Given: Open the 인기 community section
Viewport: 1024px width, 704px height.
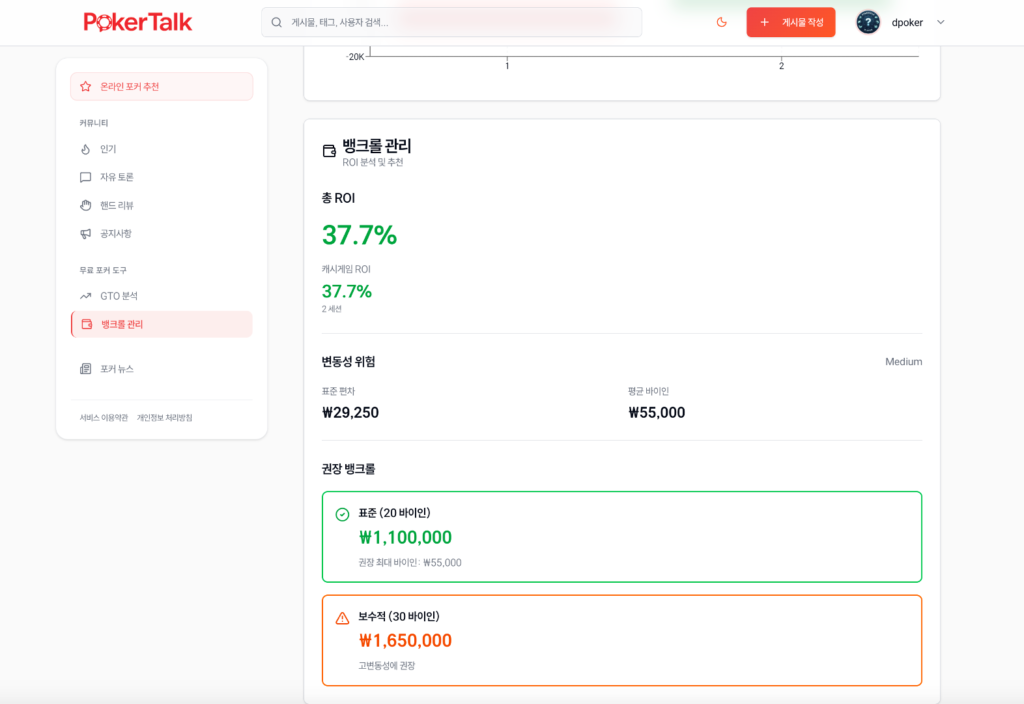Looking at the screenshot, I should click(162, 149).
